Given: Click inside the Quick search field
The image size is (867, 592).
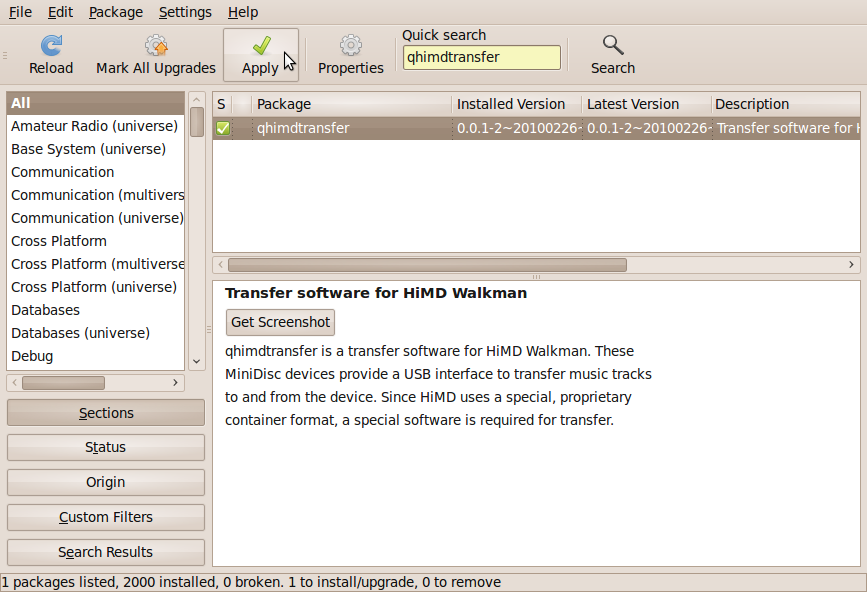Looking at the screenshot, I should (481, 57).
